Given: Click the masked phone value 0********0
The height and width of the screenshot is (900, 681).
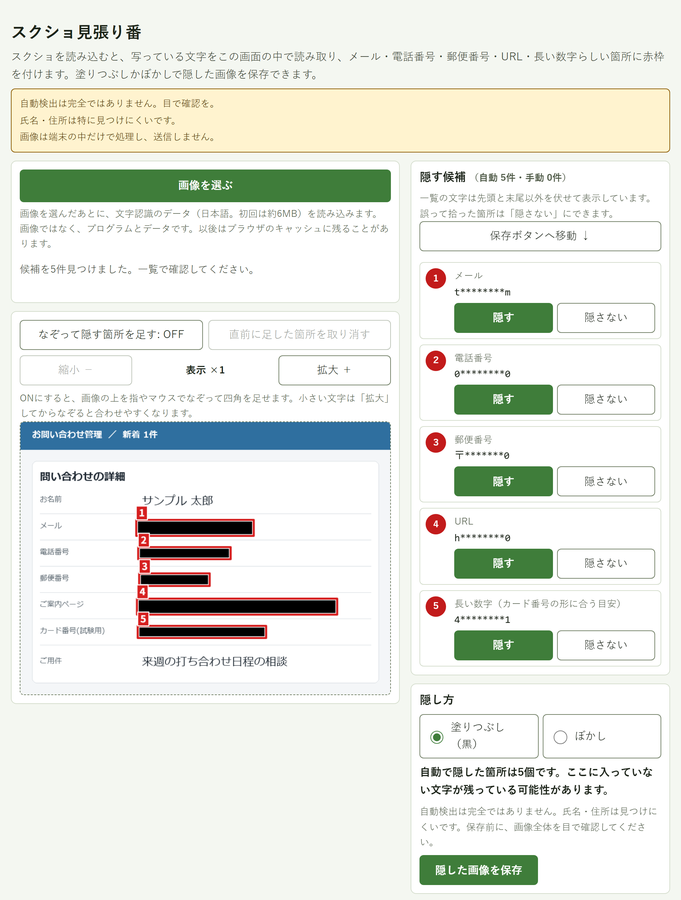Looking at the screenshot, I should 482,374.
